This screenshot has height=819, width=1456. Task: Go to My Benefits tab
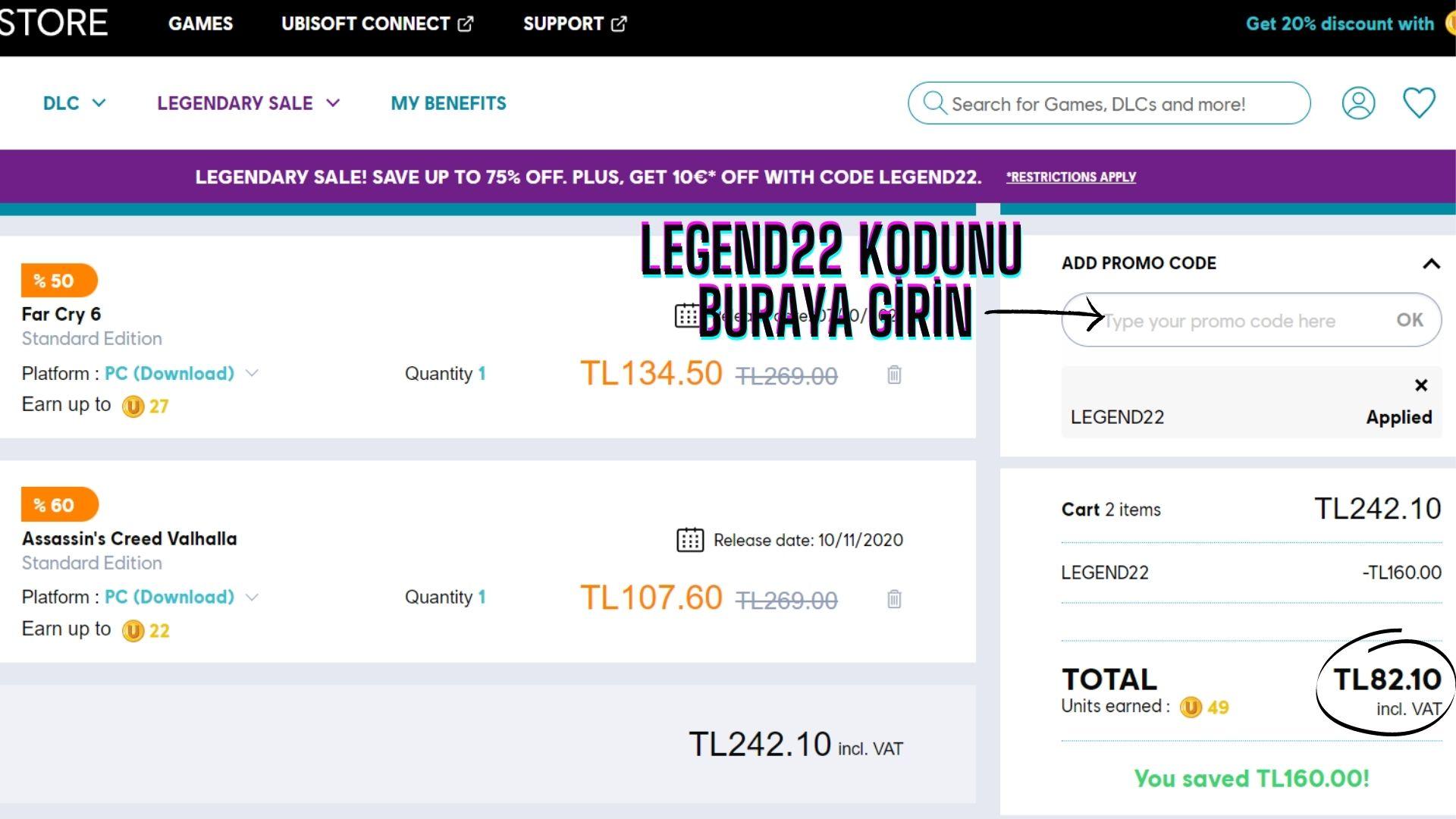[x=448, y=103]
